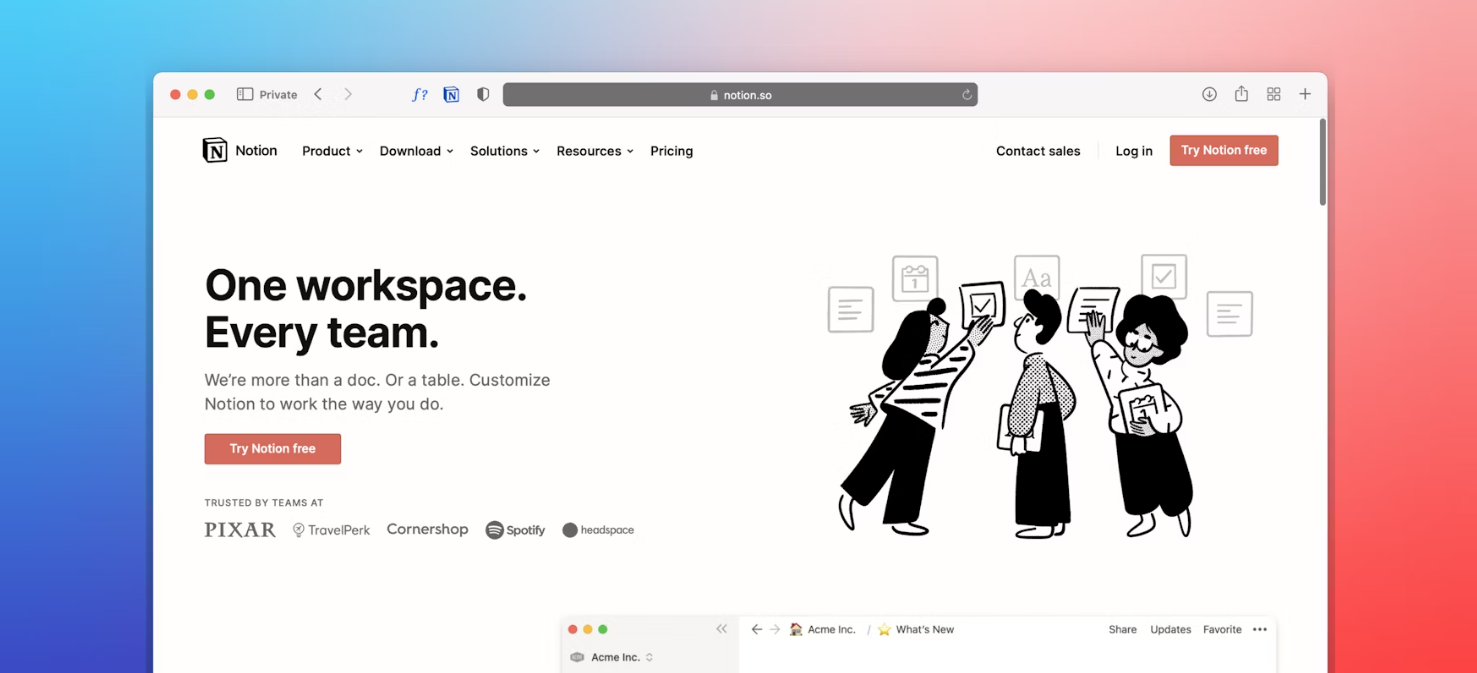Image resolution: width=1477 pixels, height=673 pixels.
Task: Show the tab overview grid icon
Action: 1273,94
